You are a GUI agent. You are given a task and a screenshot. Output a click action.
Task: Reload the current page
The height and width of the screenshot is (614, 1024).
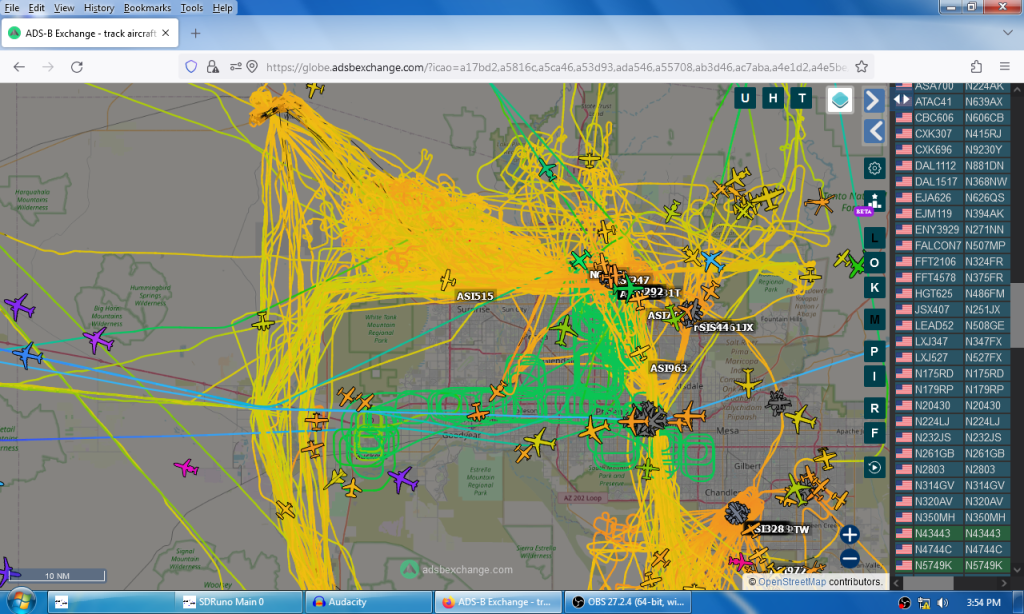click(76, 67)
